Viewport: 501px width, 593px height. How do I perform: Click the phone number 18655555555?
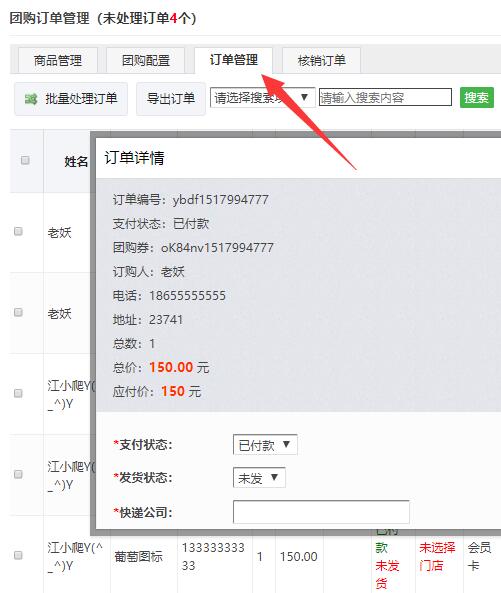(x=187, y=296)
